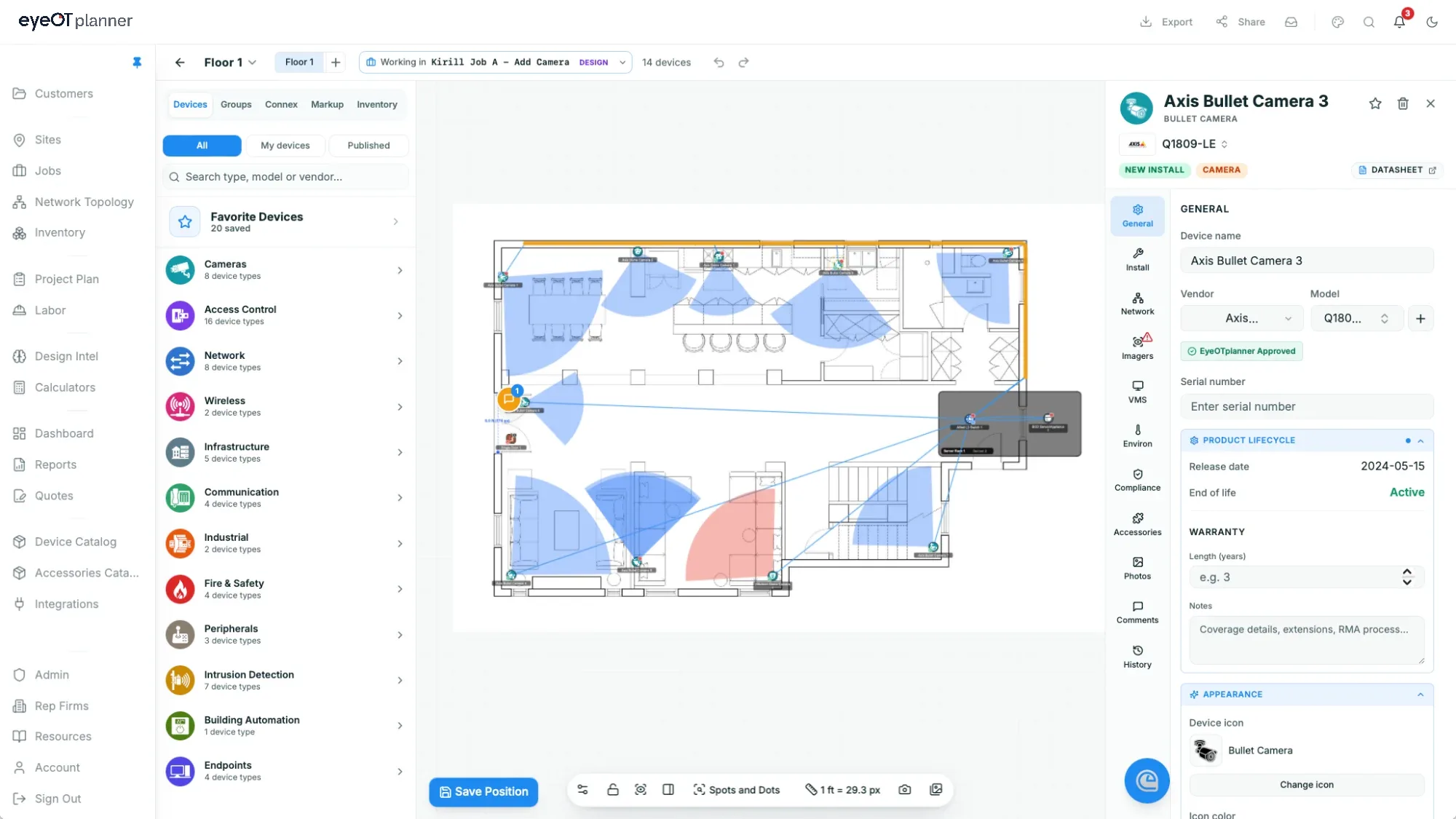Viewport: 1456px width, 819px height.
Task: Delete device with trash icon
Action: 1403,103
